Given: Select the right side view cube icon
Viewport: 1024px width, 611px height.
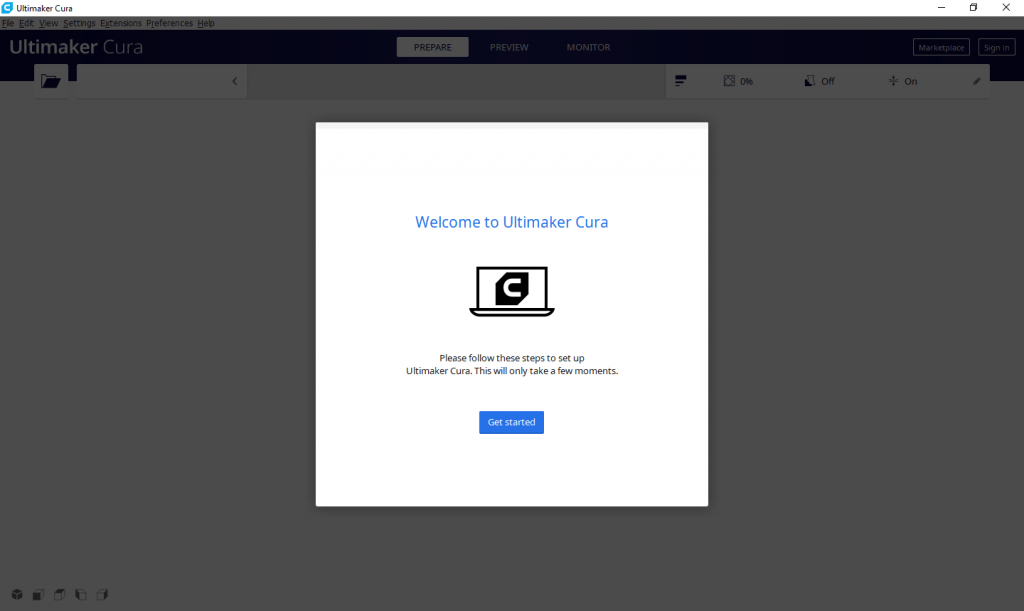Looking at the screenshot, I should click(x=102, y=595).
